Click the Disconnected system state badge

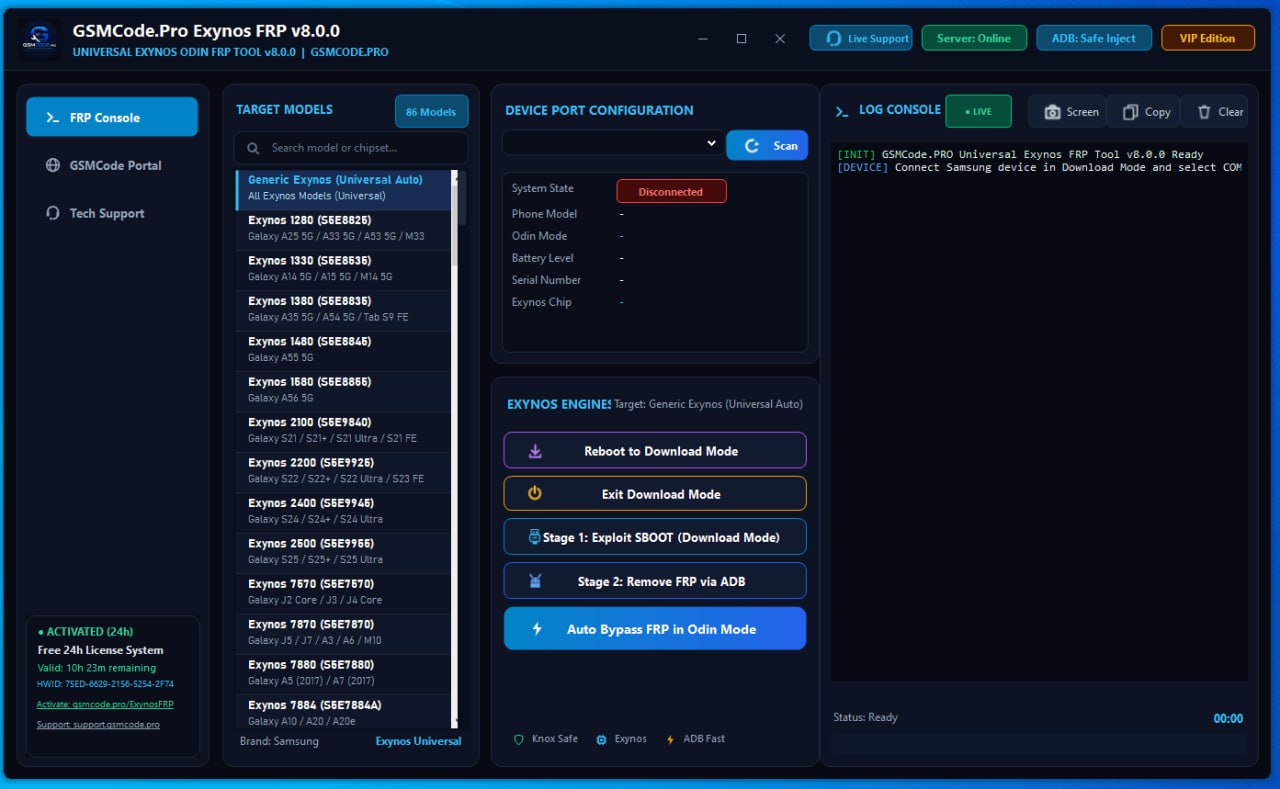point(671,191)
